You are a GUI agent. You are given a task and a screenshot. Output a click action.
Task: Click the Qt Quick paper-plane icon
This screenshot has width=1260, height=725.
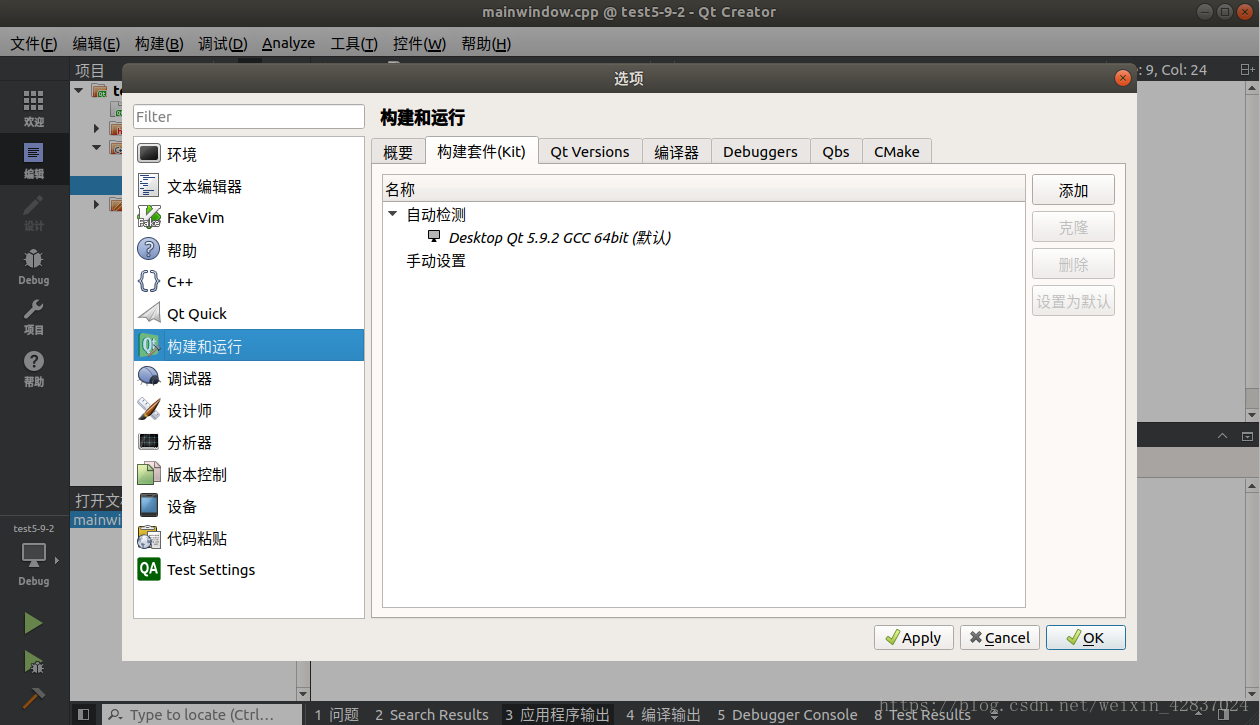pos(149,313)
